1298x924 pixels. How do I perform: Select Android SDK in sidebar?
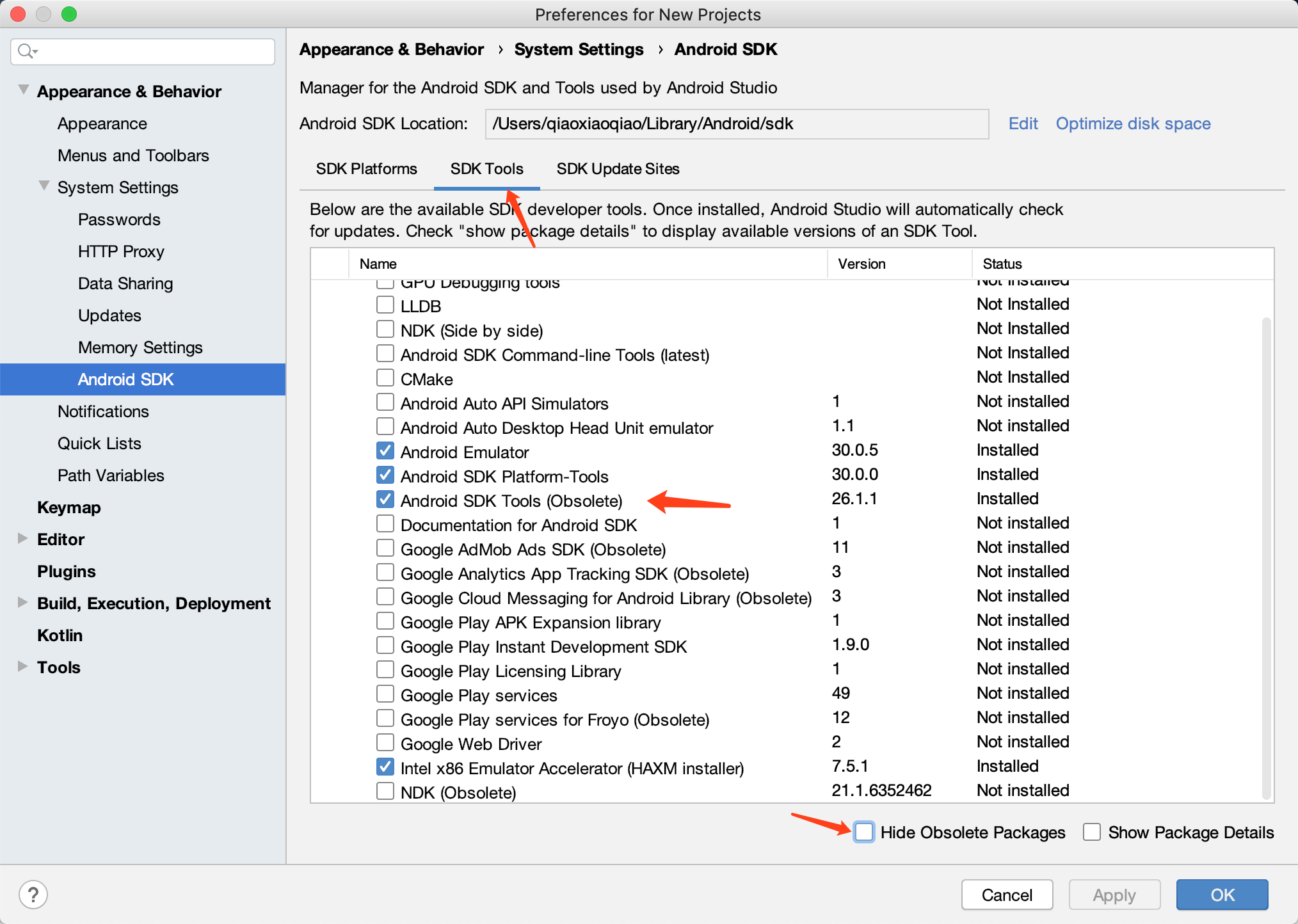pos(143,379)
